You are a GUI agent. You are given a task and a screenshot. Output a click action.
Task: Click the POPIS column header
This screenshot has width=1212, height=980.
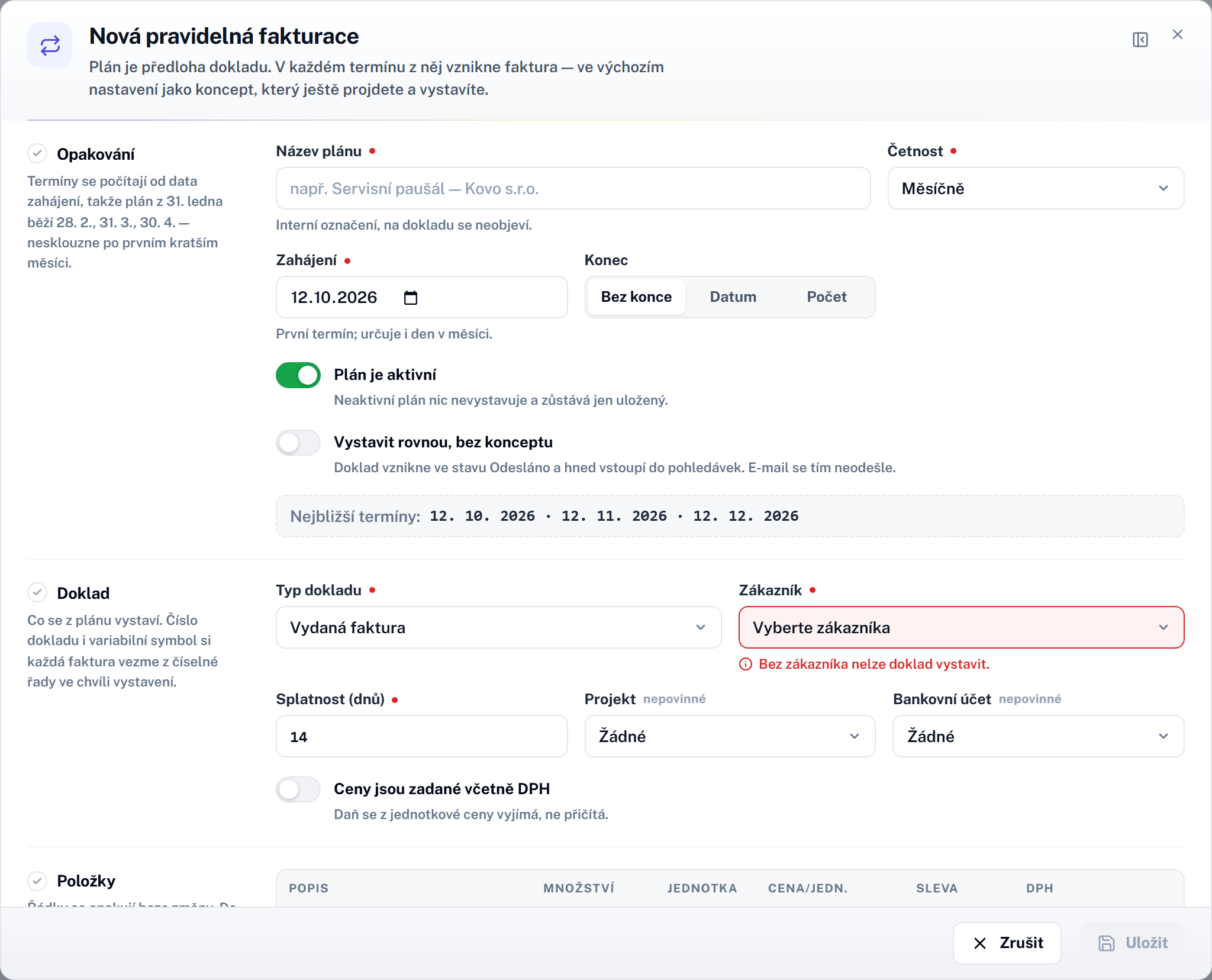coord(308,888)
